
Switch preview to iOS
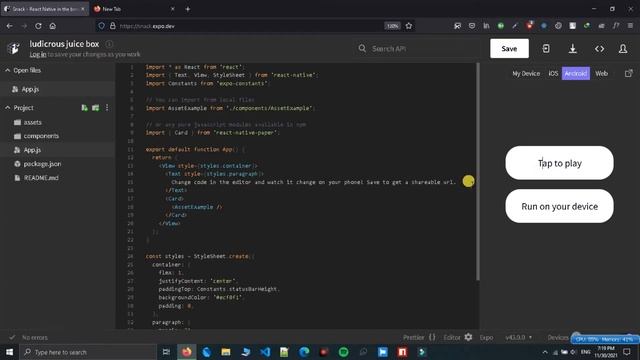(x=553, y=73)
